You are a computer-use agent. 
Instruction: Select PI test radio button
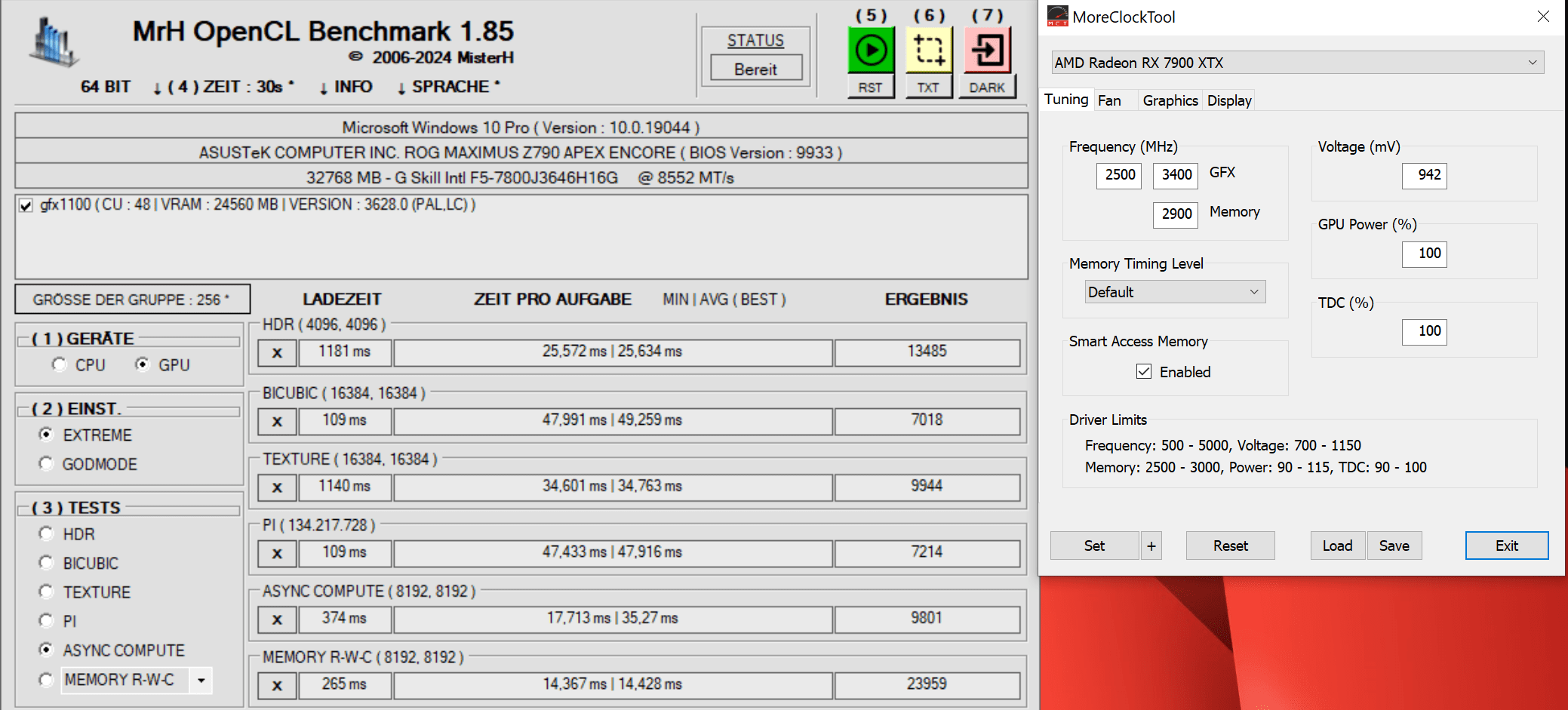pyautogui.click(x=46, y=621)
